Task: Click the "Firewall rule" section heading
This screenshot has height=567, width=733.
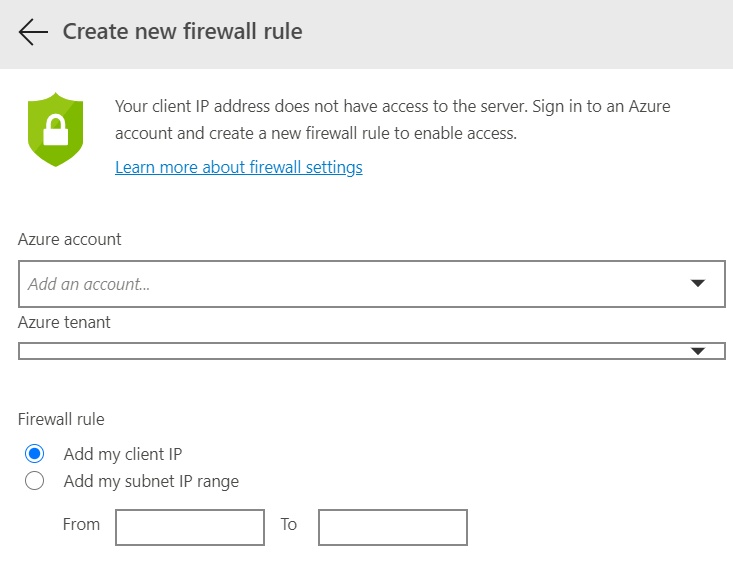Action: (61, 419)
